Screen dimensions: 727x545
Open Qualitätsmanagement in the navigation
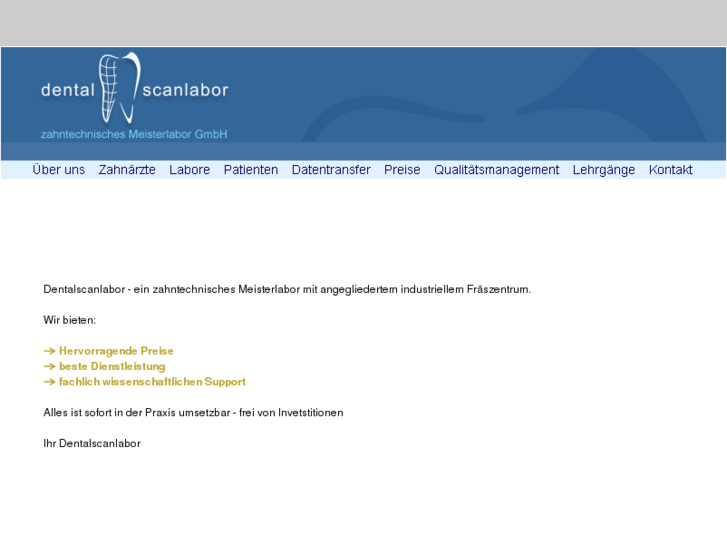point(497,170)
